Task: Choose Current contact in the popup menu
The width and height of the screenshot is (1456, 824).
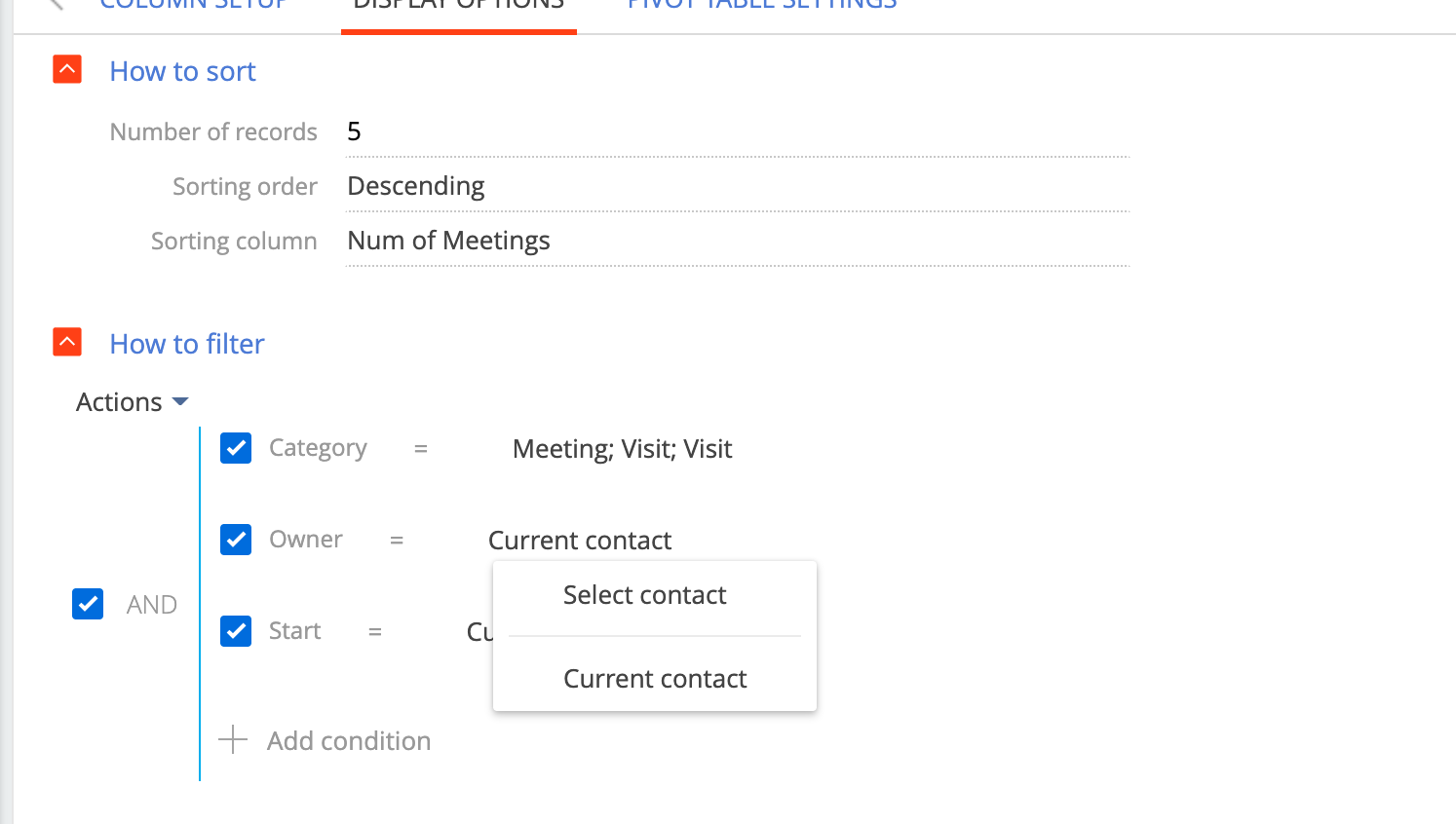Action: [x=655, y=679]
